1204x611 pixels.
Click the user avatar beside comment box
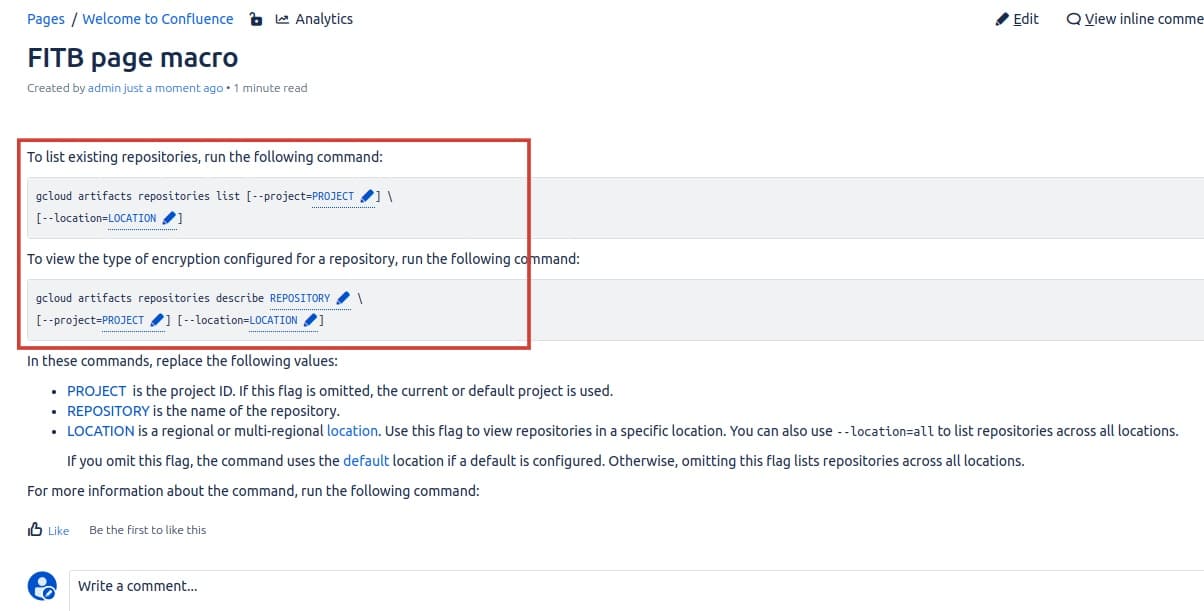click(42, 585)
